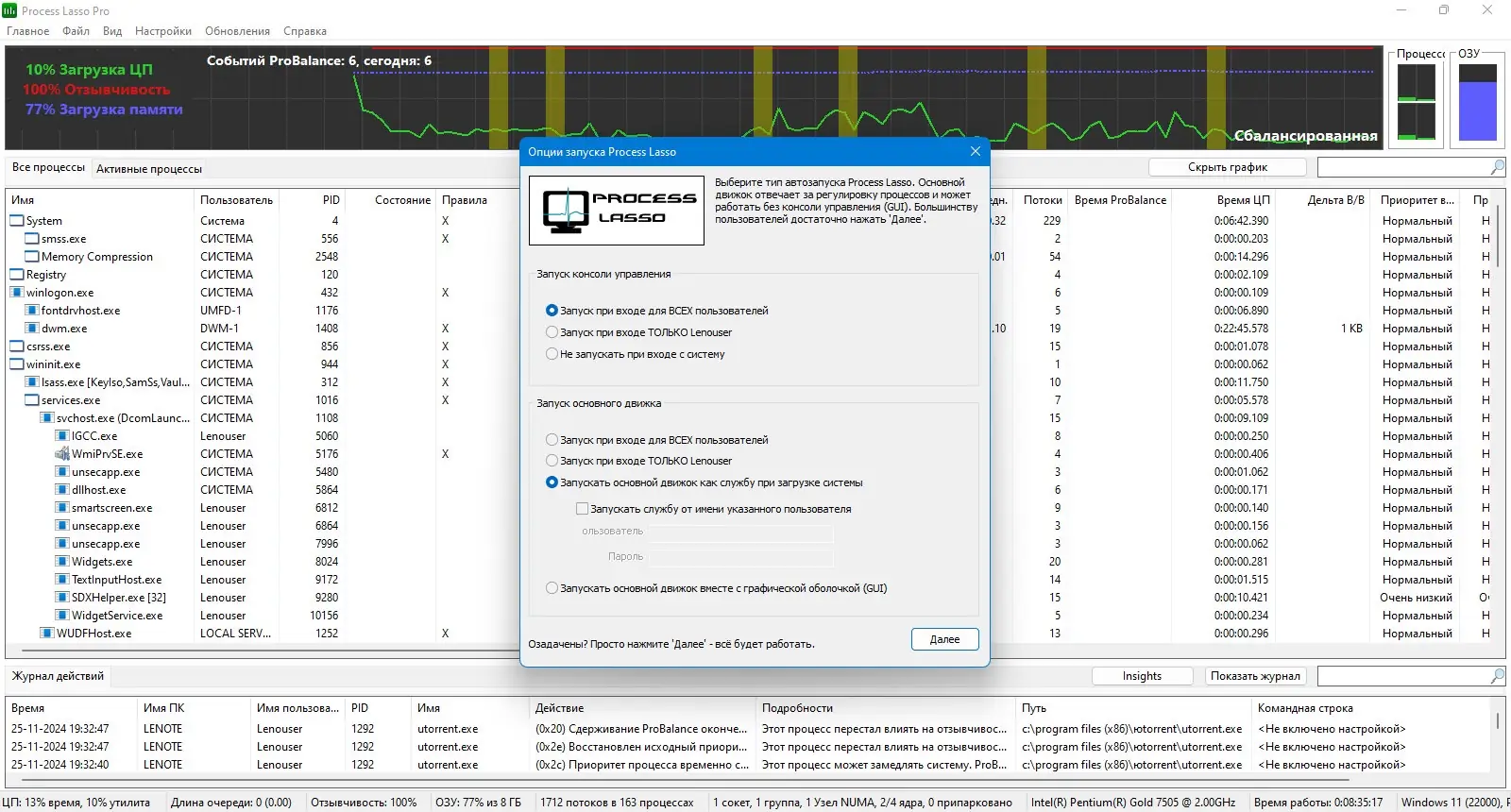Click the Registry process icon
The height and width of the screenshot is (812, 1511).
point(17,275)
